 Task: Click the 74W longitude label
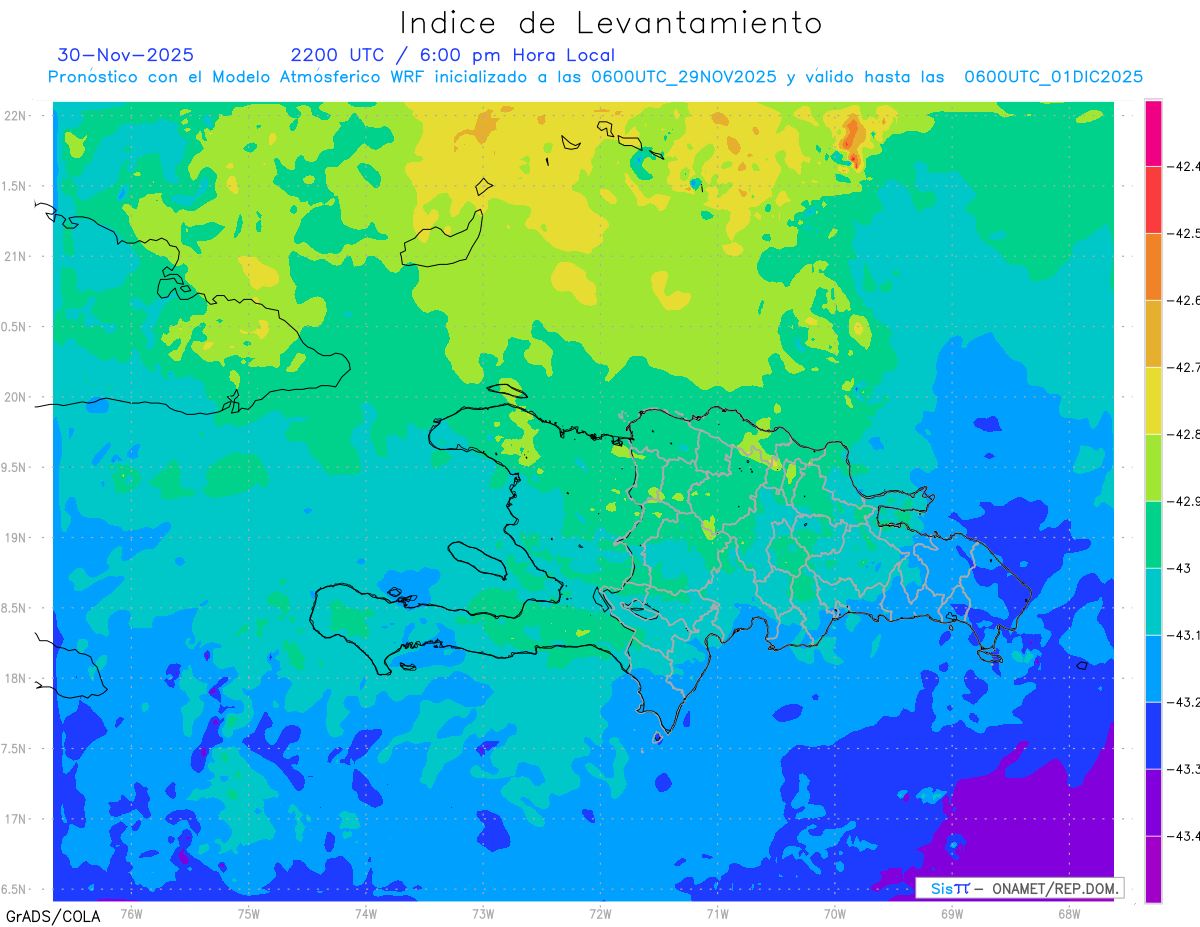pos(365,913)
